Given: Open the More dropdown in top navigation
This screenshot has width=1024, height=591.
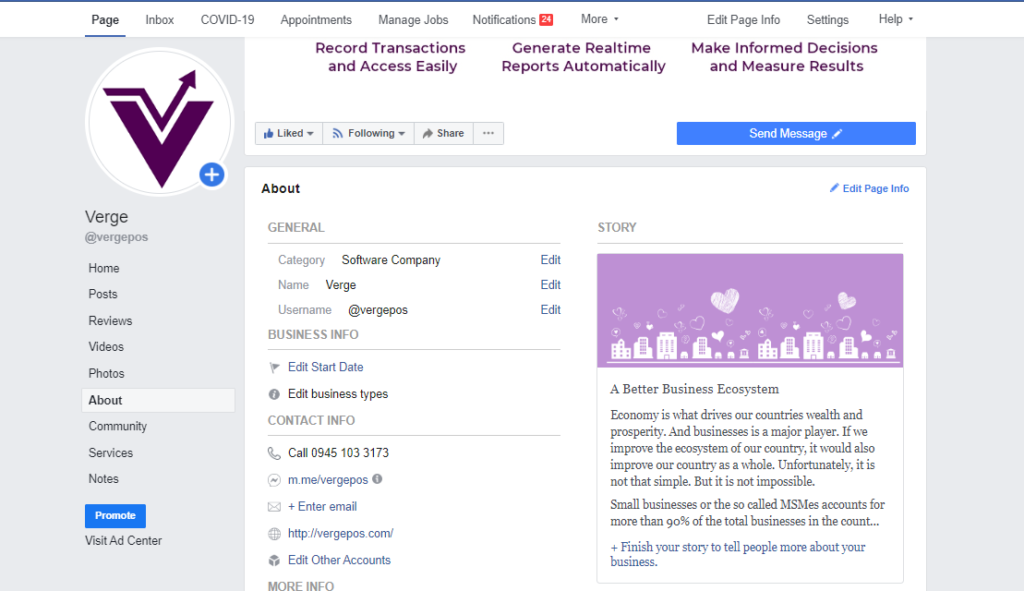Looking at the screenshot, I should pyautogui.click(x=599, y=19).
